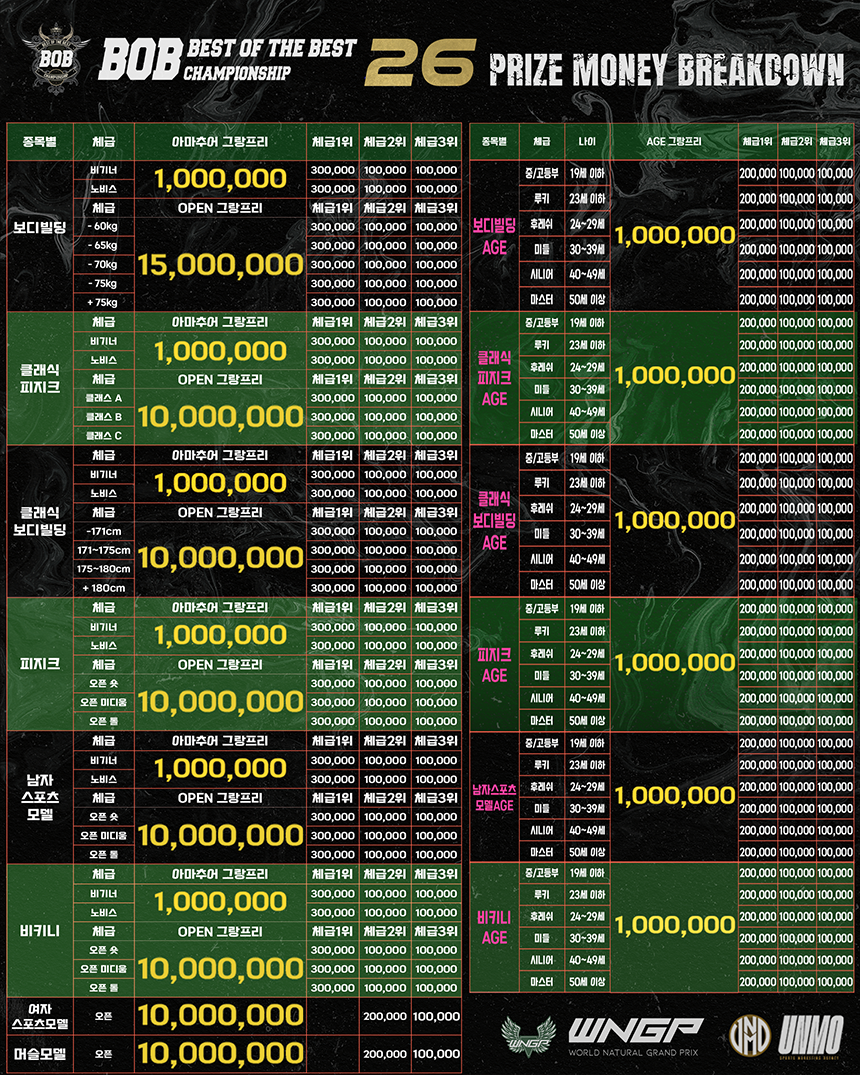
Task: Click the UNMO text logo
Action: 811,1037
